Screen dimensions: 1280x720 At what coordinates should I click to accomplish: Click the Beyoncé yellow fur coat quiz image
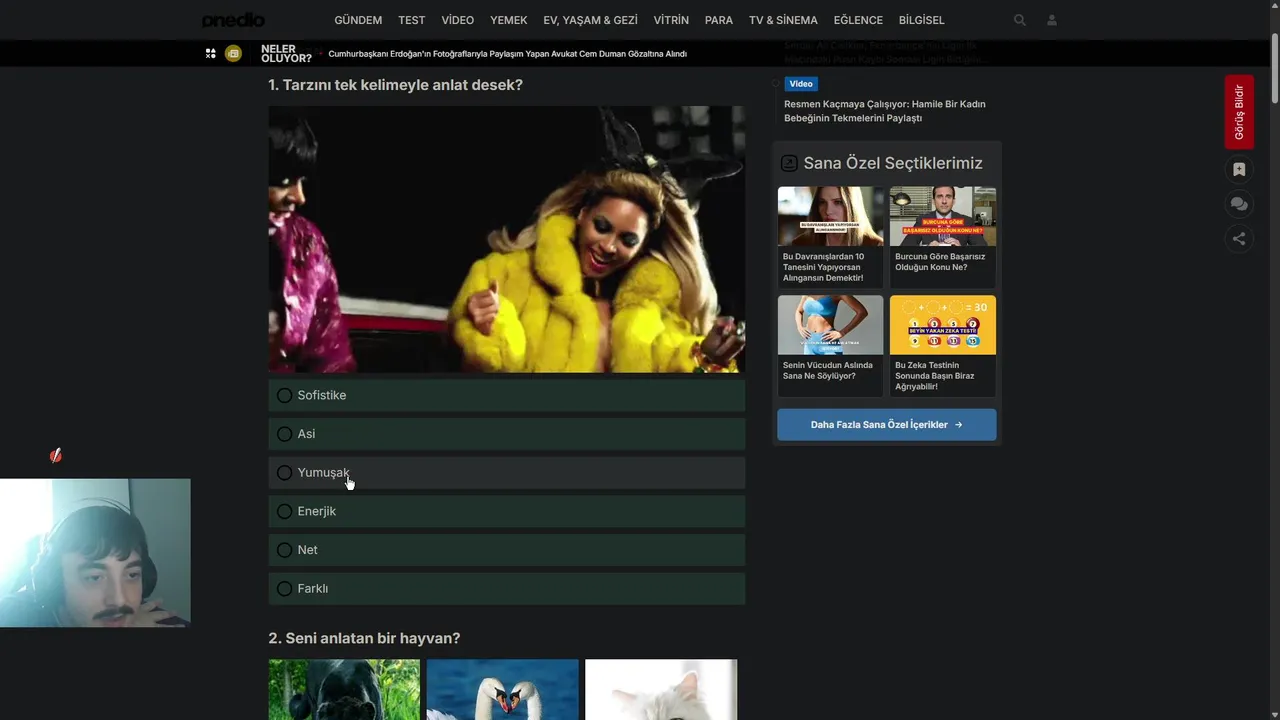pos(507,239)
